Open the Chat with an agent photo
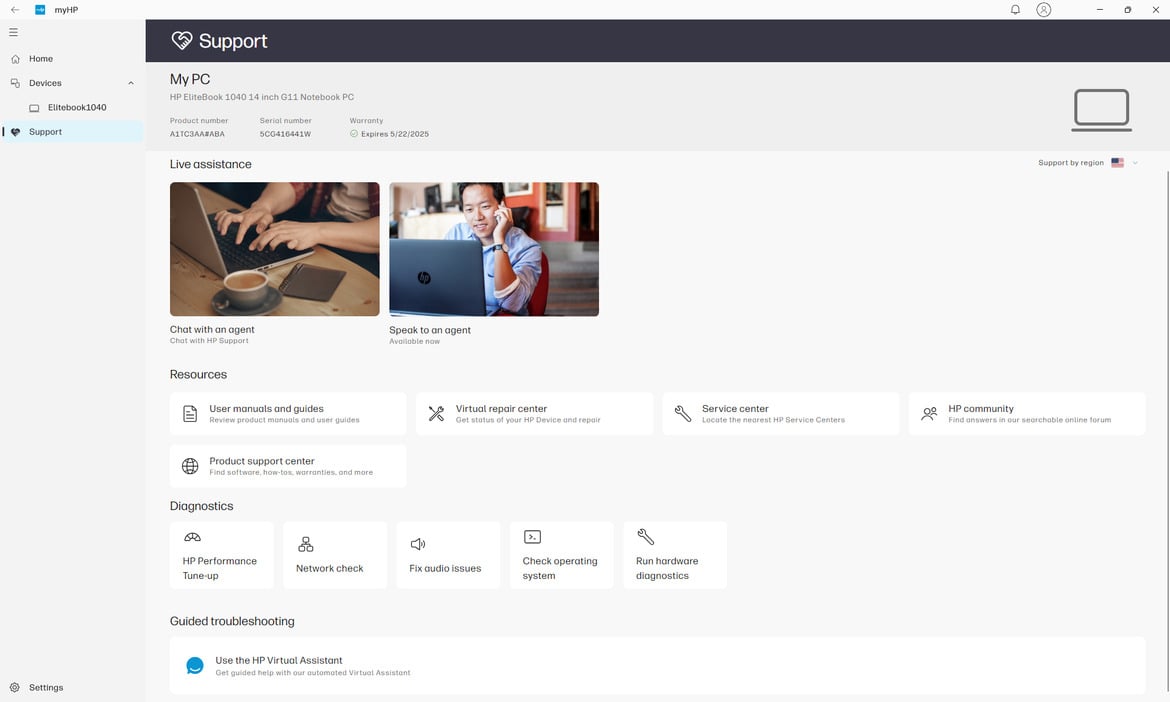The width and height of the screenshot is (1170, 702). pos(275,249)
